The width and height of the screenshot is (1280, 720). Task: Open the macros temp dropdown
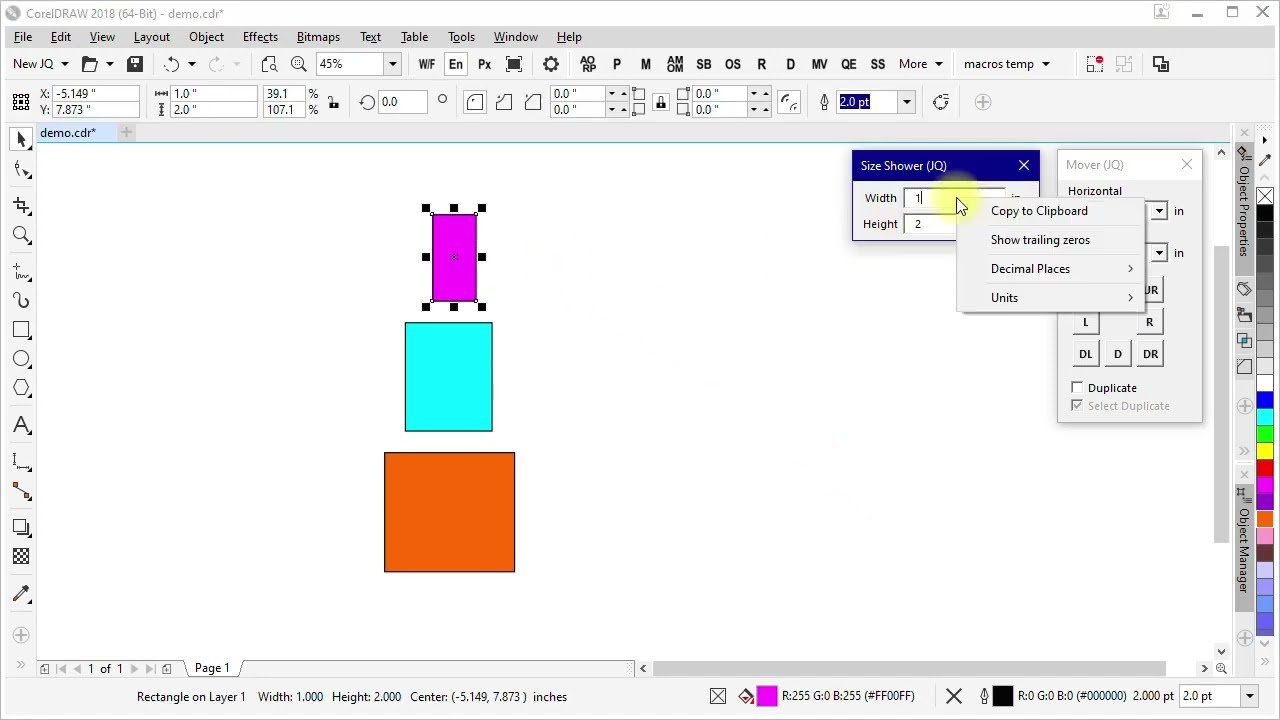pos(1007,64)
